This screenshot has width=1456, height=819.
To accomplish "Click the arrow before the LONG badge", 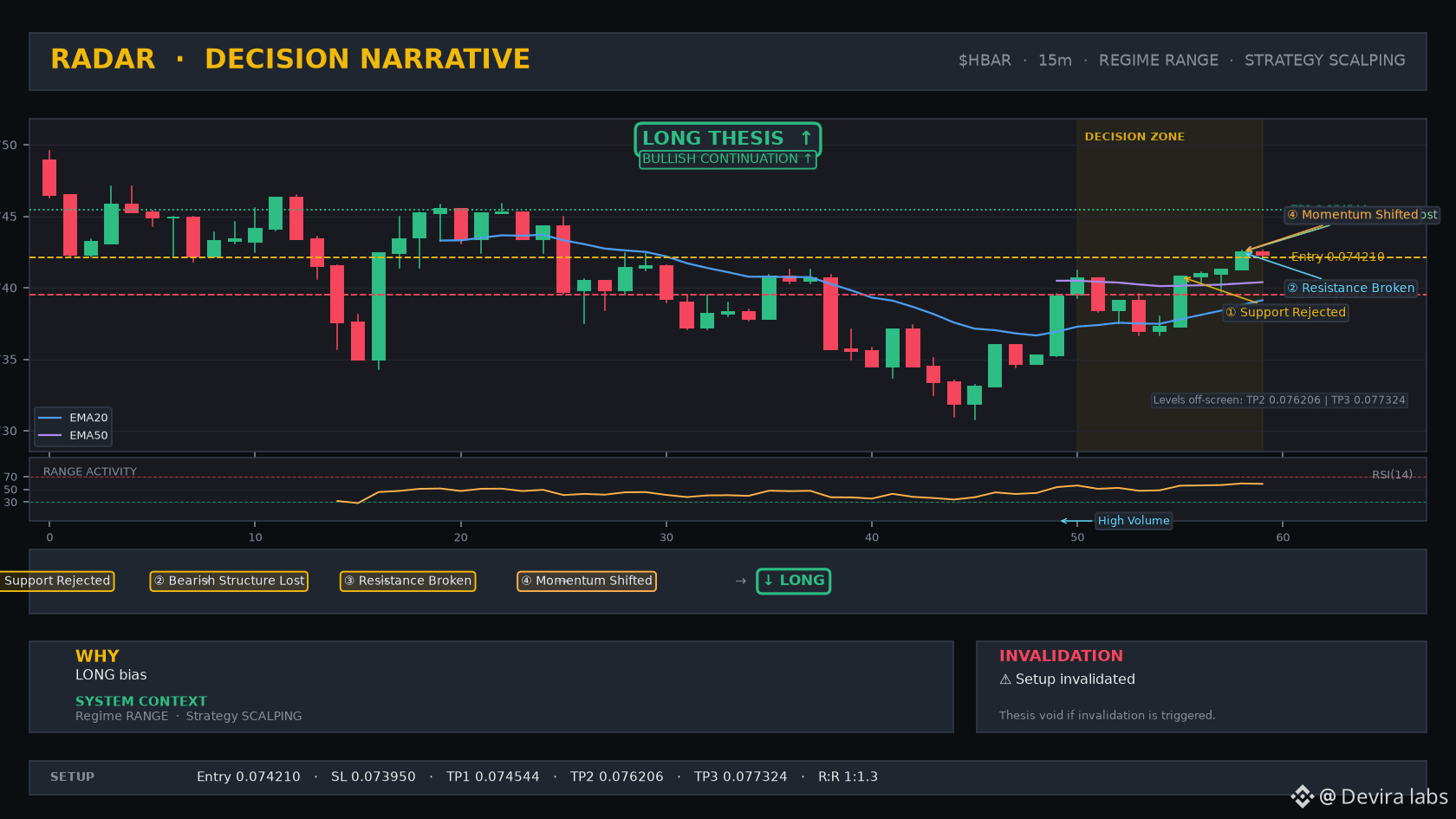I will 740,581.
